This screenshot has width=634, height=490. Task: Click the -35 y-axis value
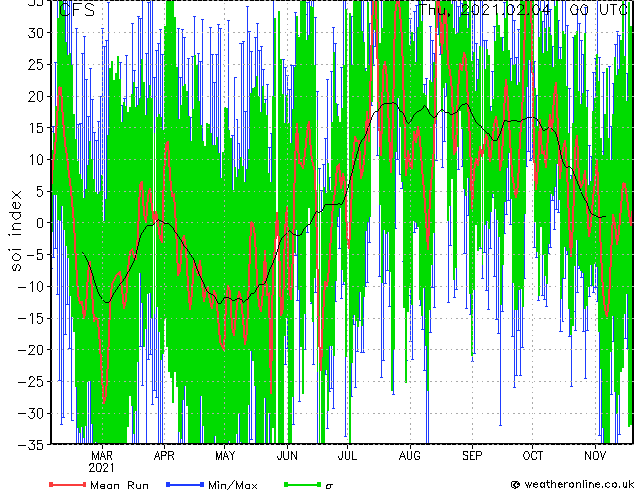pyautogui.click(x=31, y=445)
